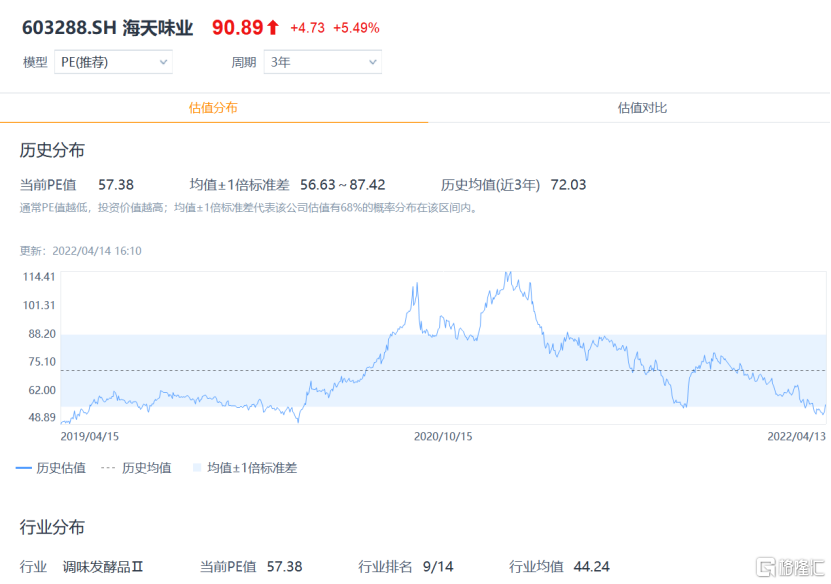This screenshot has height=584, width=831.
Task: Switch to the 估值分布 tab
Action: pyautogui.click(x=214, y=108)
